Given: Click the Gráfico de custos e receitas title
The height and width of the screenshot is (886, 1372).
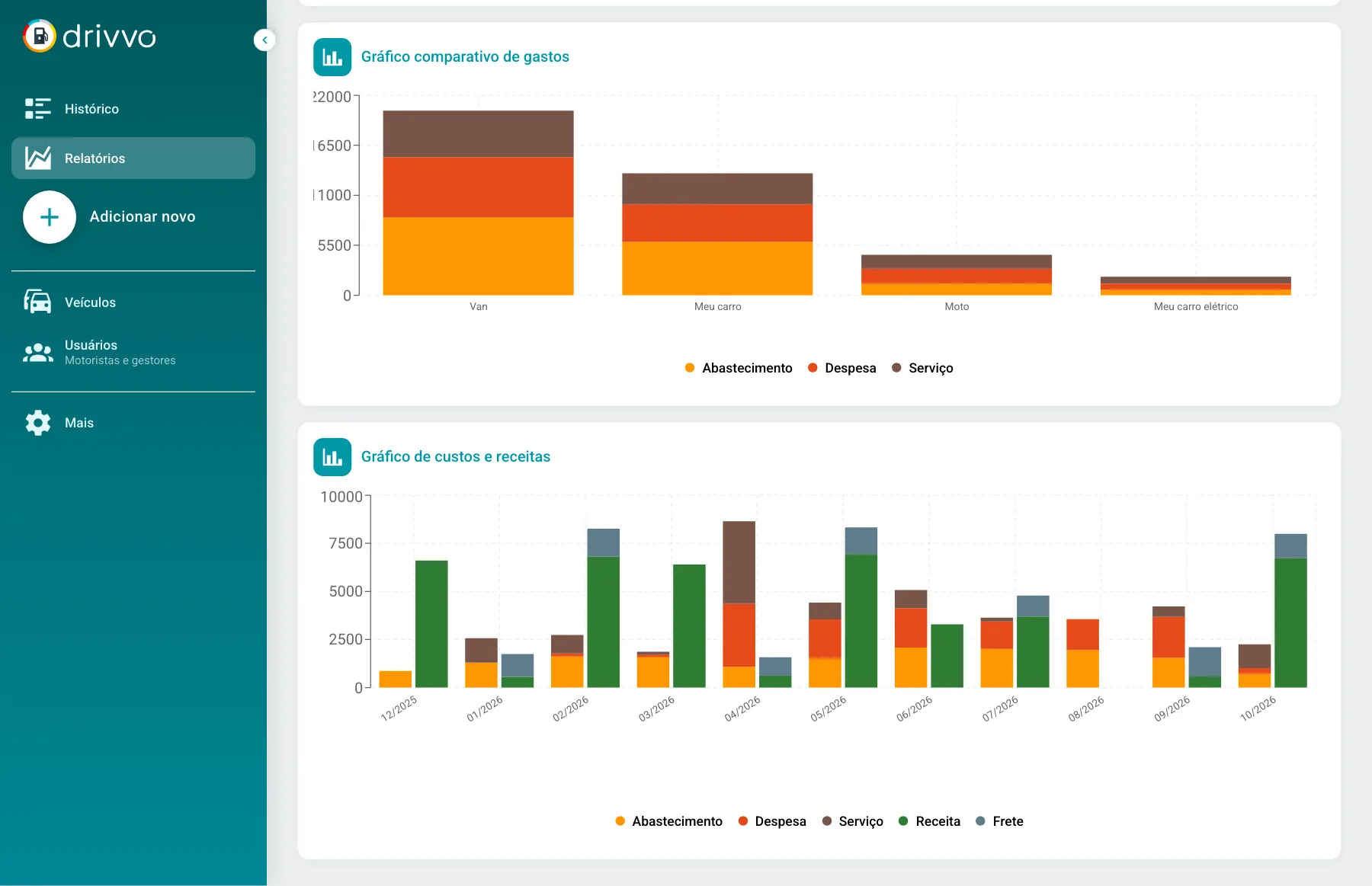Looking at the screenshot, I should pos(456,456).
